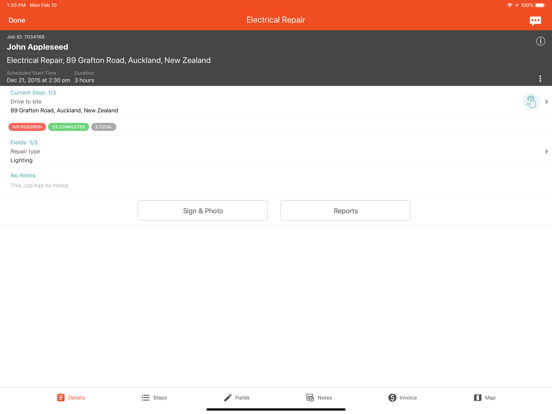Open the chat message bubble icon
The image size is (552, 414).
pyautogui.click(x=535, y=21)
